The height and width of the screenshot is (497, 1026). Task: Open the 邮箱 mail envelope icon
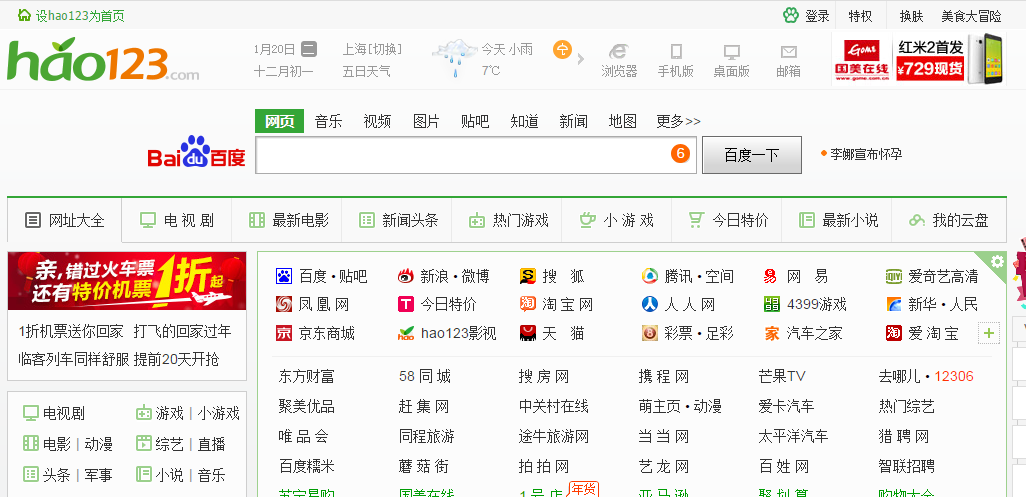tap(788, 53)
